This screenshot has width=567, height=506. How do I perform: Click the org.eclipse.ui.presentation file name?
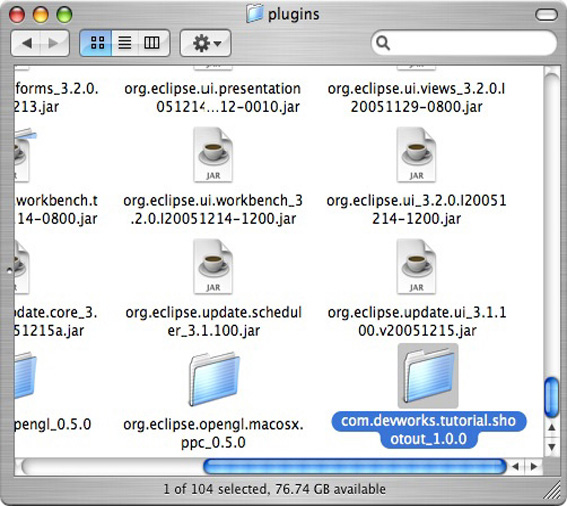click(x=213, y=98)
